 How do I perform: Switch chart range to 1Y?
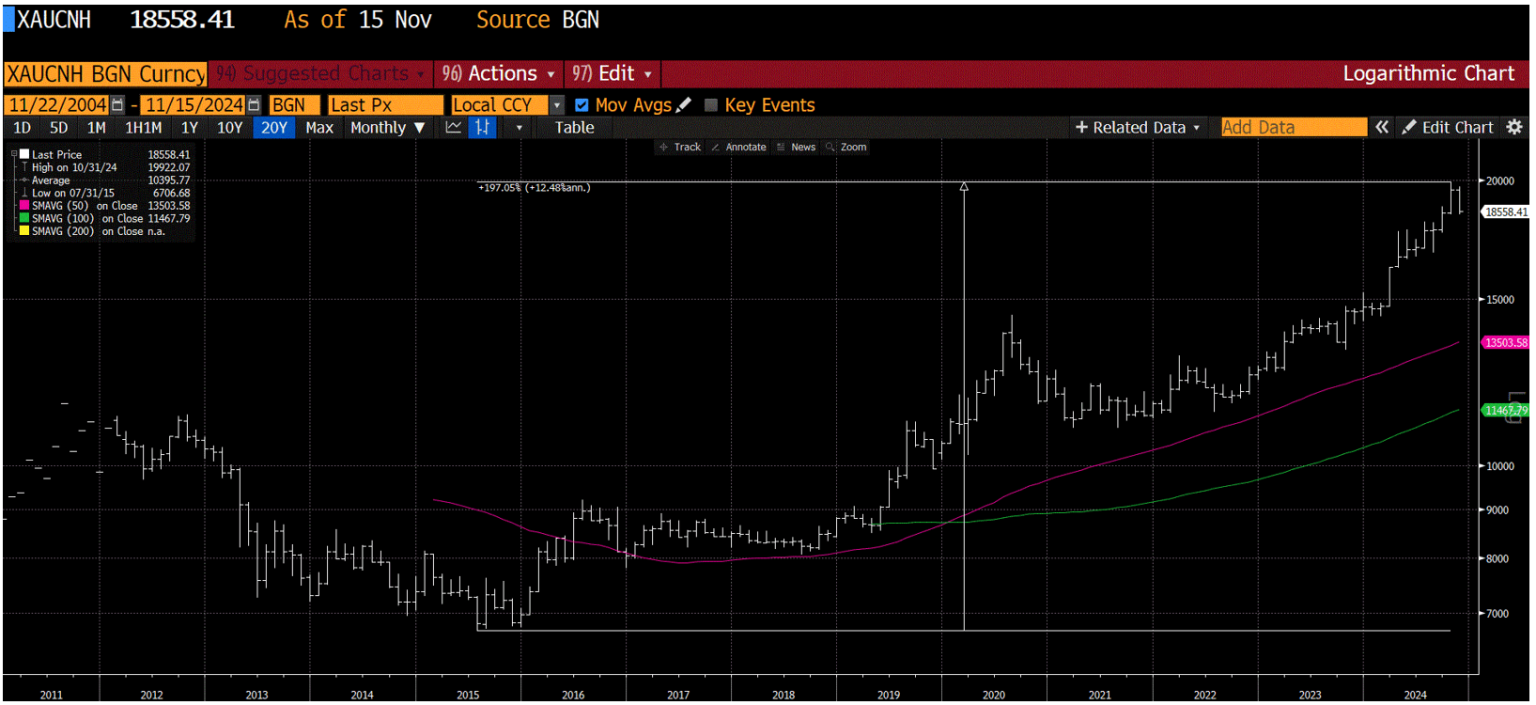click(x=189, y=127)
